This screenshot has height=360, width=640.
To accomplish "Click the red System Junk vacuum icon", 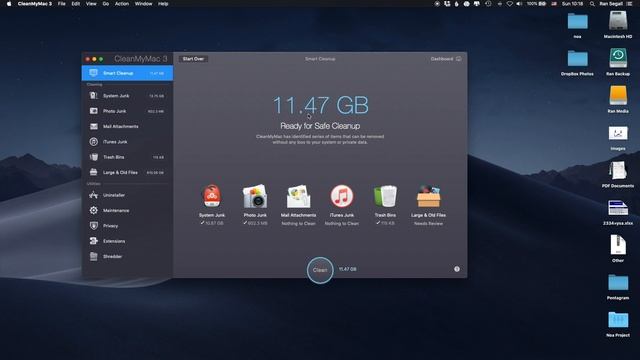I will [211, 196].
